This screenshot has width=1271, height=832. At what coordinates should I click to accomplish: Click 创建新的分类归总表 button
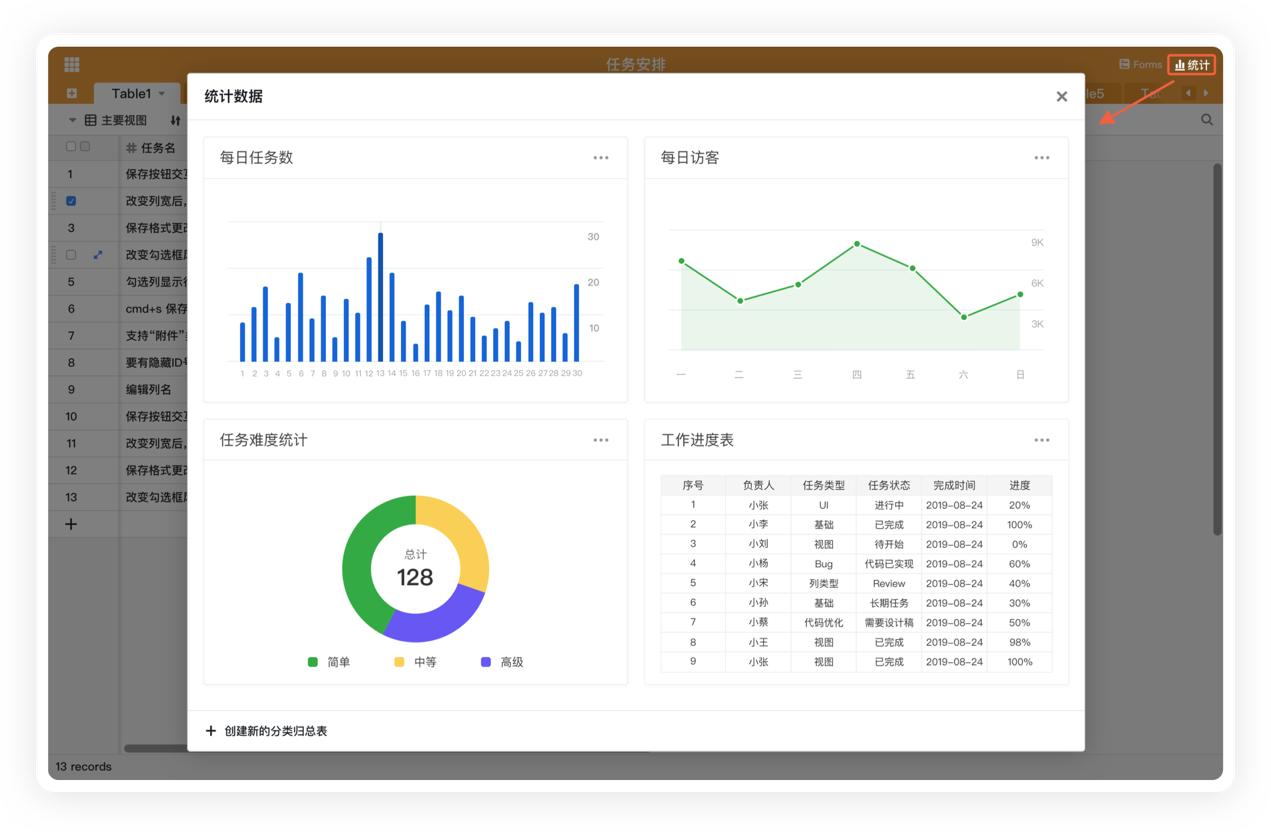pyautogui.click(x=267, y=731)
